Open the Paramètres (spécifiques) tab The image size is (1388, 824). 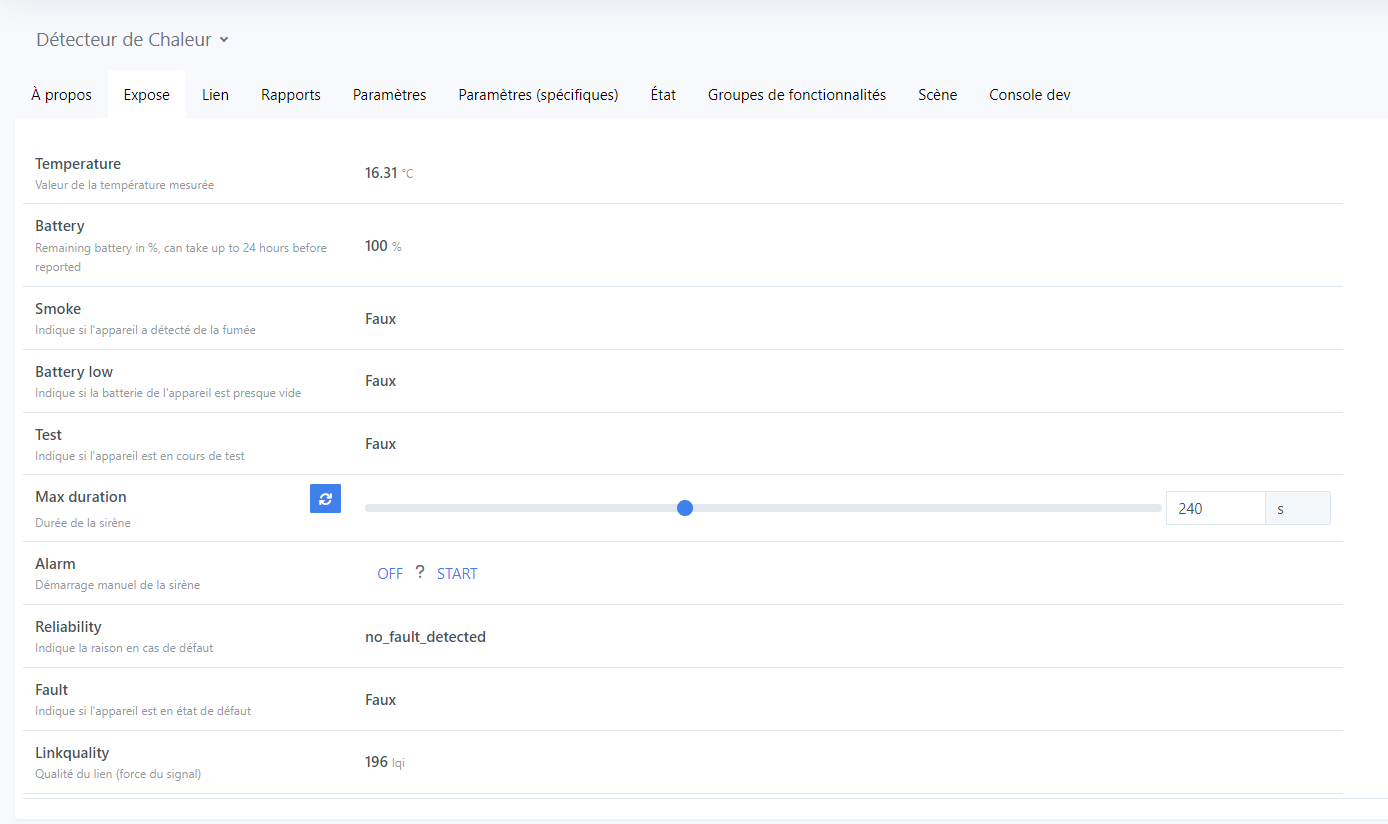[538, 95]
